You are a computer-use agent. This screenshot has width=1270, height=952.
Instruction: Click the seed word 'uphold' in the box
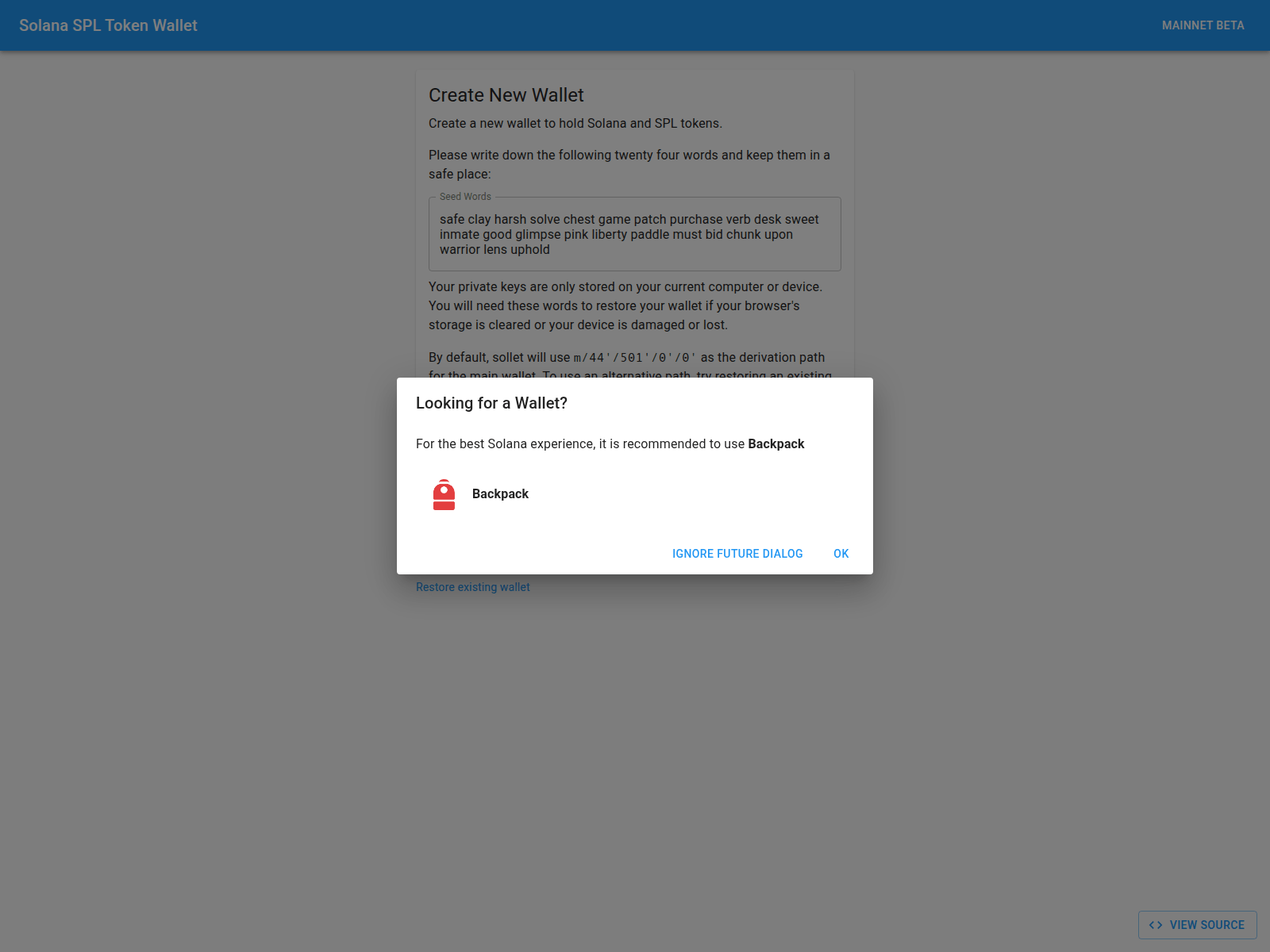coord(529,250)
